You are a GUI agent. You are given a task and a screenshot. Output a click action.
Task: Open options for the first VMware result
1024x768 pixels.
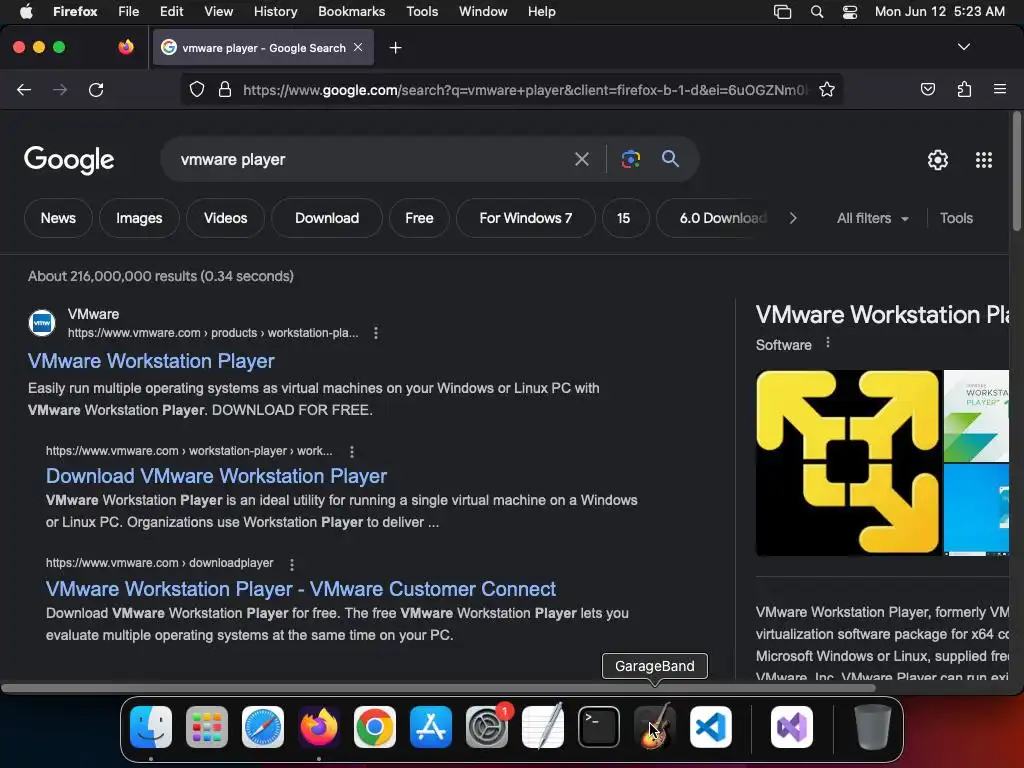coord(376,333)
